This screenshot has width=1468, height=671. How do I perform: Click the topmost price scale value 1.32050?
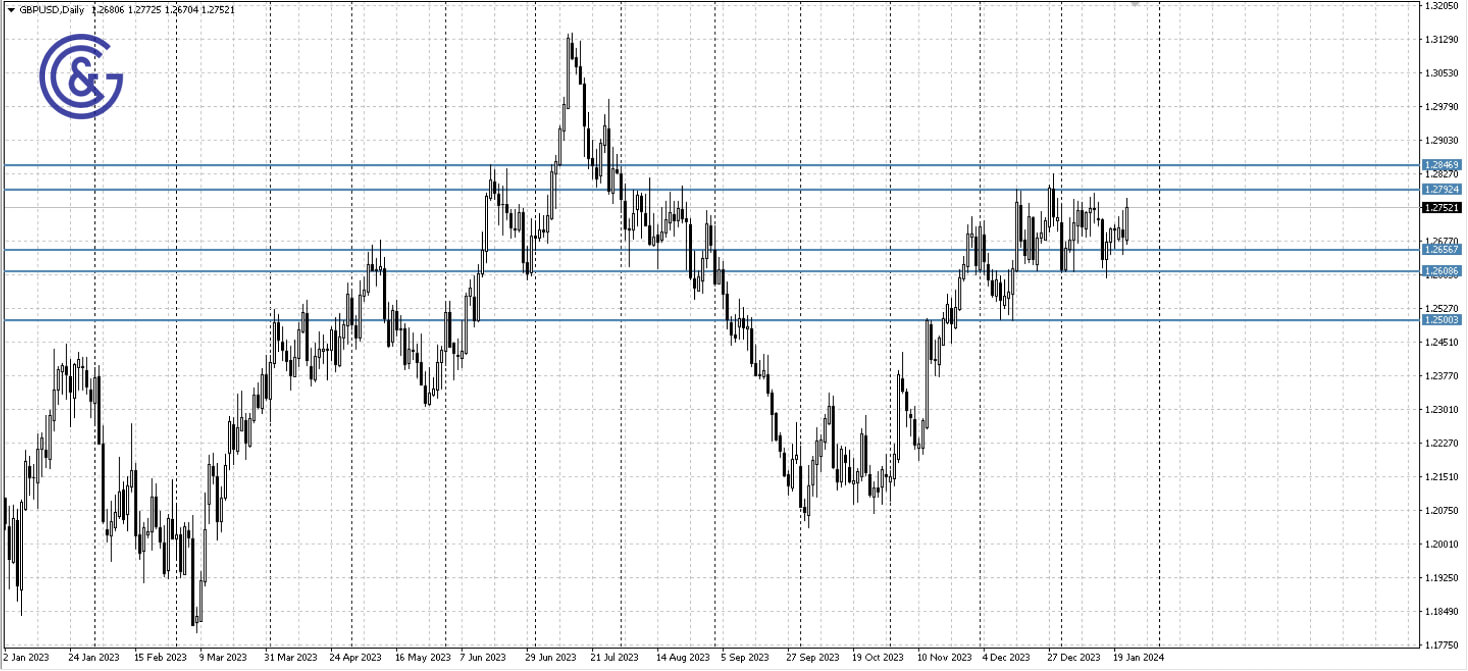pyautogui.click(x=1440, y=6)
